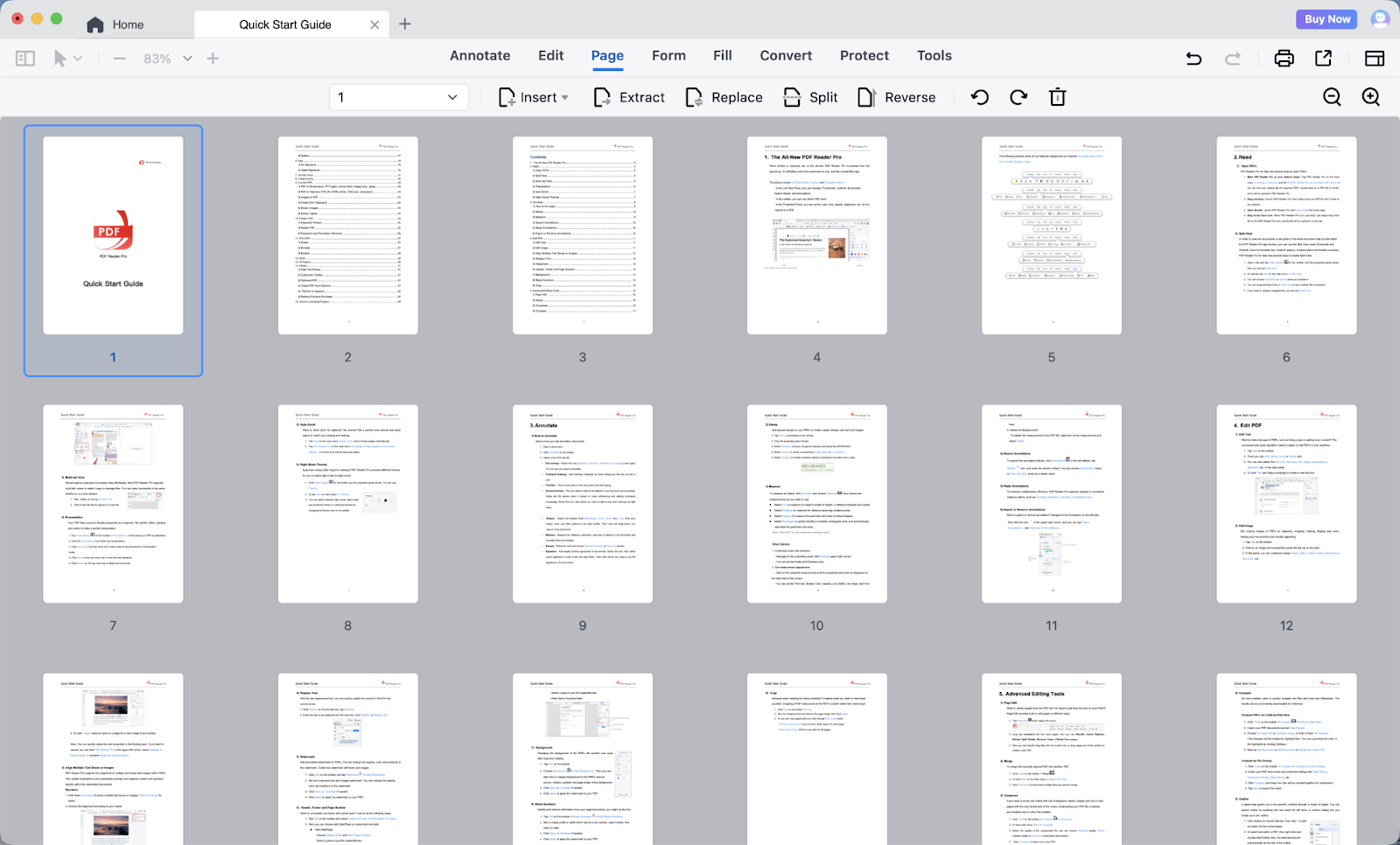Click the Extract pages button

[629, 97]
